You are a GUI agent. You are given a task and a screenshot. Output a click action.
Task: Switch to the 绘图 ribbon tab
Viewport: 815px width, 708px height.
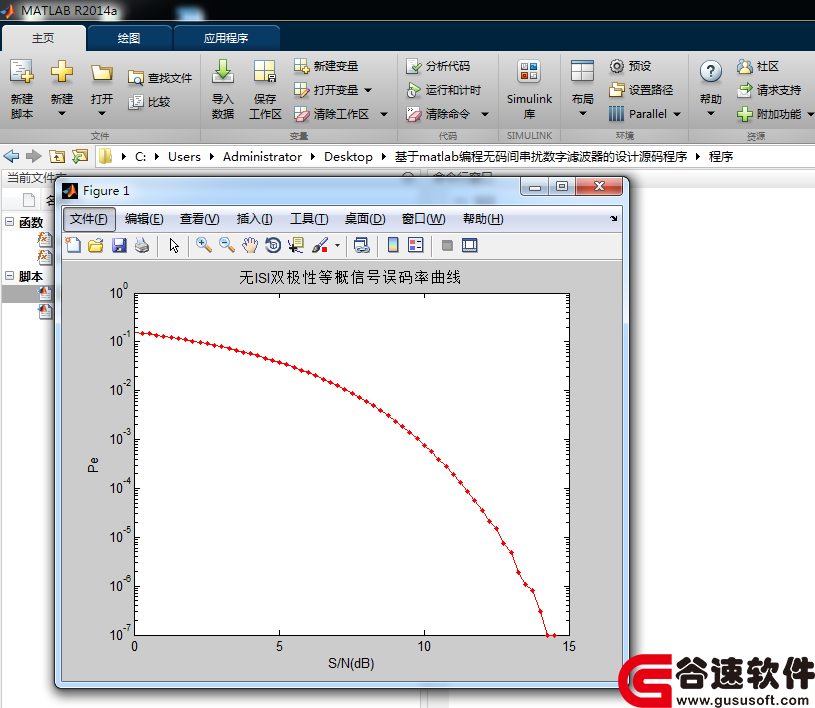click(x=129, y=38)
